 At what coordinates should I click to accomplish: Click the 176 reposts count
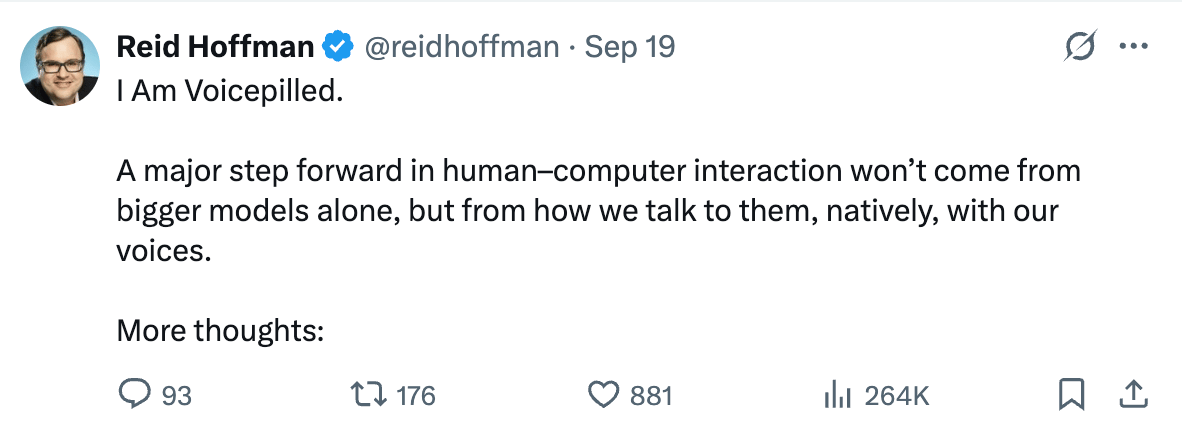point(416,396)
